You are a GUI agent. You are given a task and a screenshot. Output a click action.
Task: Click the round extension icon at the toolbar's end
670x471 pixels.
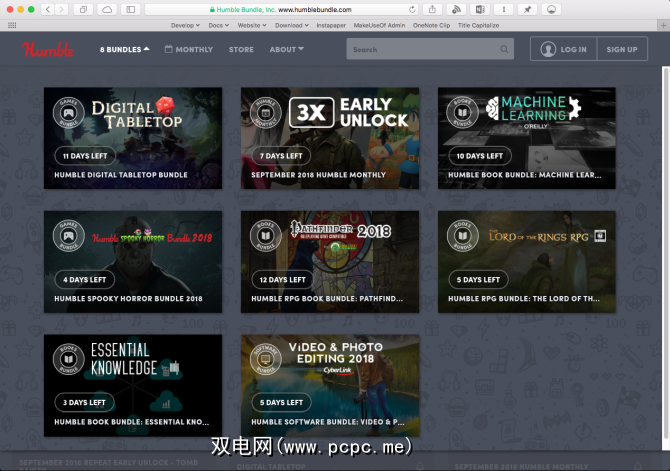(551, 9)
